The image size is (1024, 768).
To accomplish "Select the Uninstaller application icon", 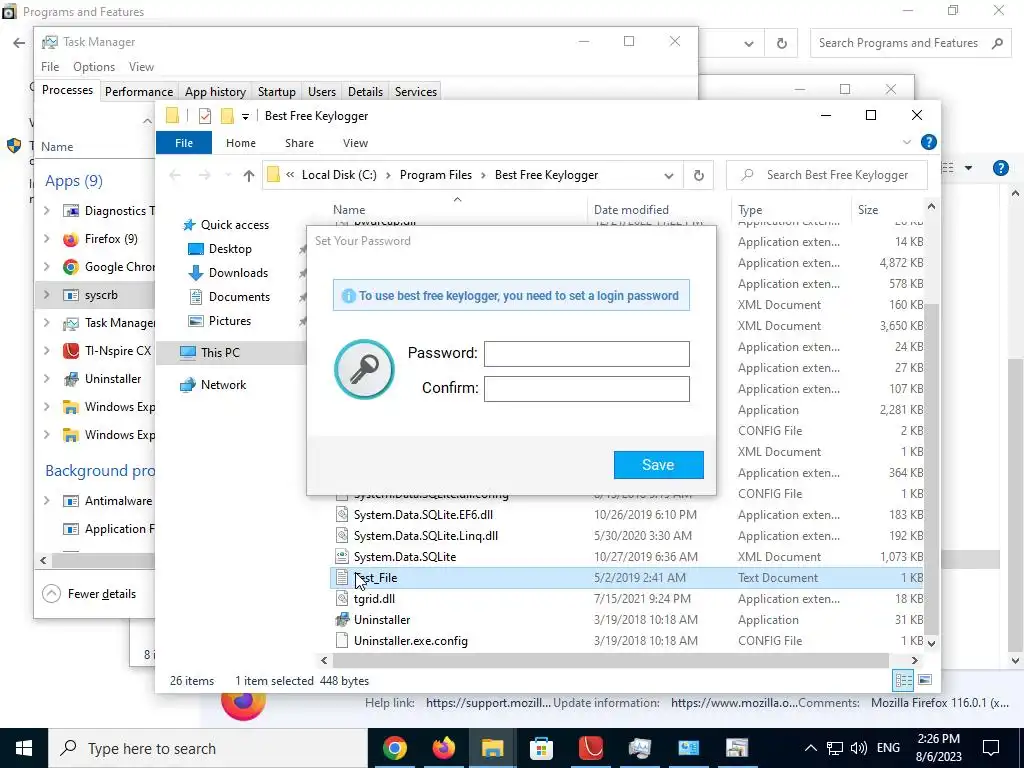I will click(x=342, y=619).
